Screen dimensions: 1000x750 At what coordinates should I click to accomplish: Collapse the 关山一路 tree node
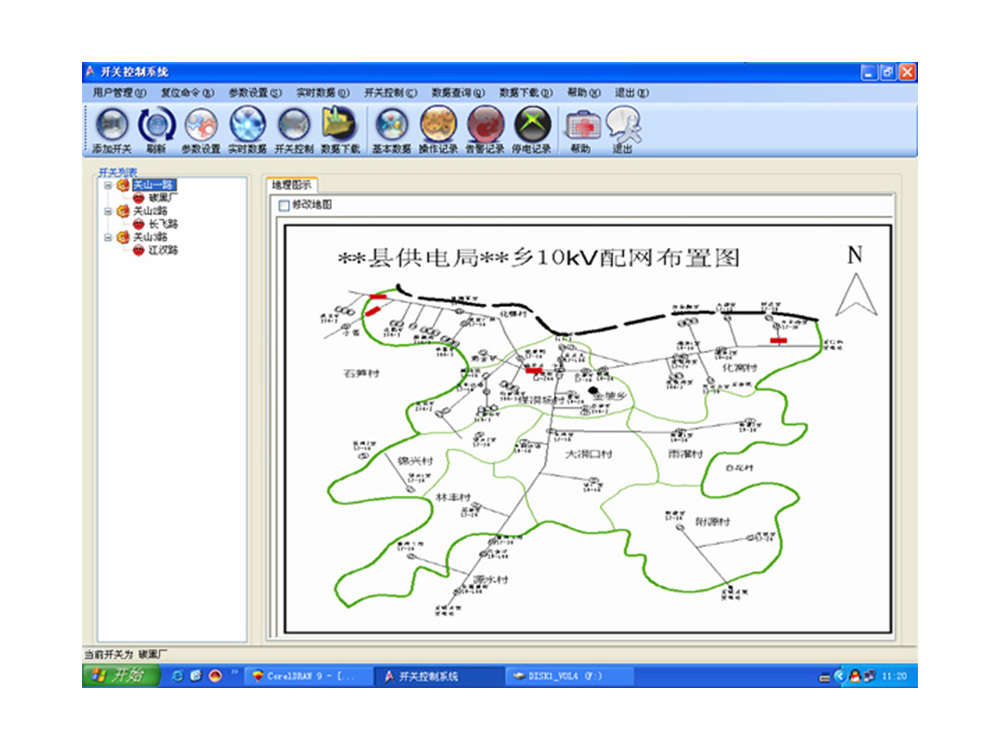click(x=108, y=186)
